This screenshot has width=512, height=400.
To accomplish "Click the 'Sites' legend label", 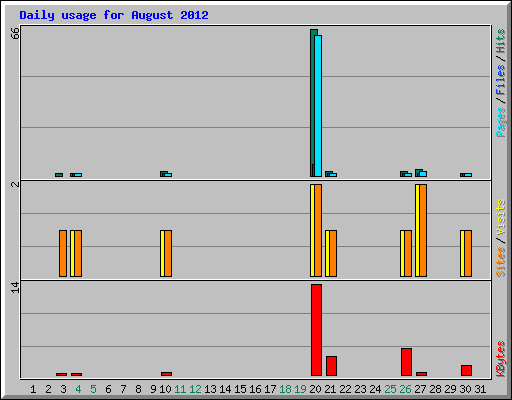I will coord(500,262).
